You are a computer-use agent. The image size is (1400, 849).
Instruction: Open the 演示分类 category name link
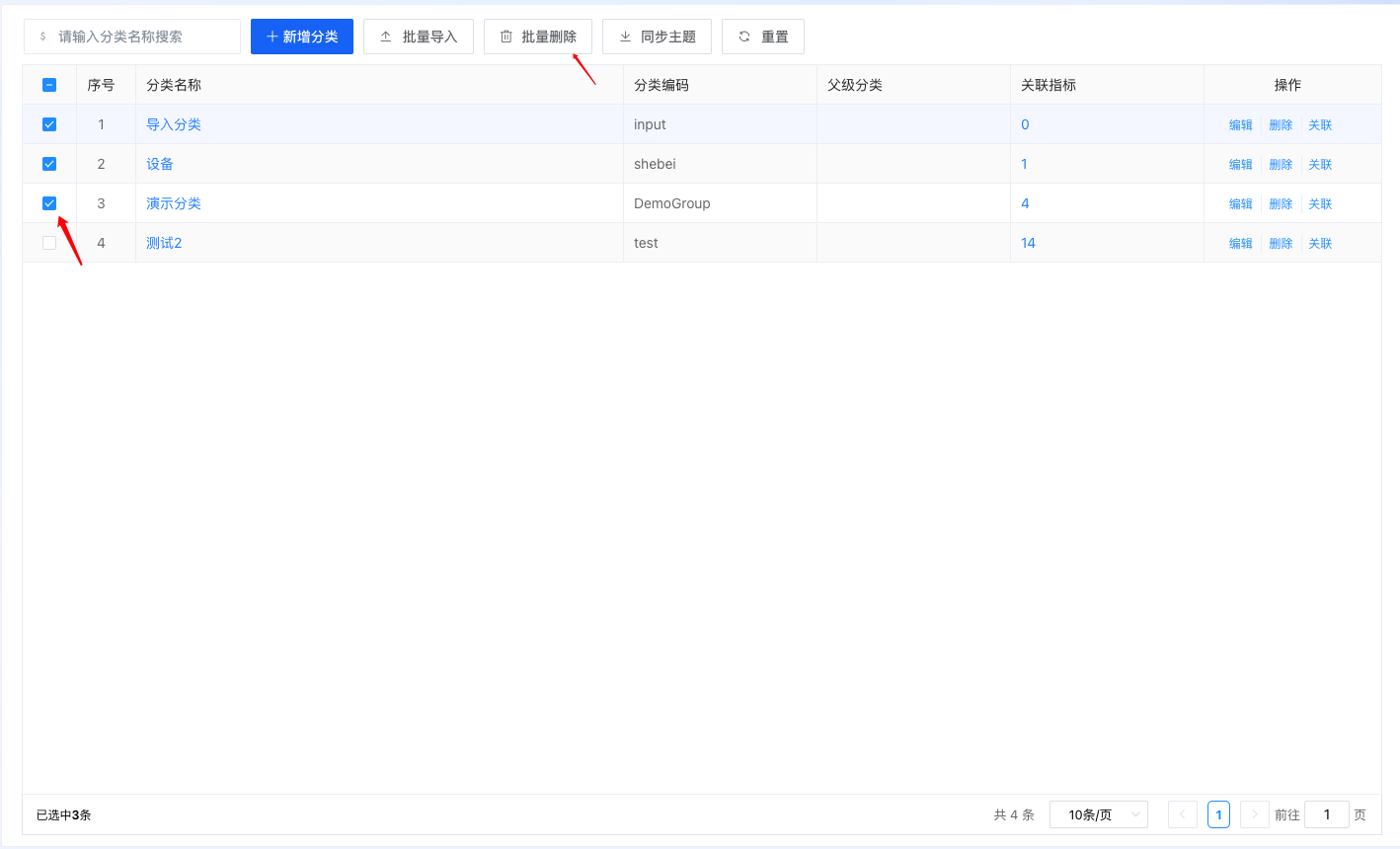(x=174, y=203)
